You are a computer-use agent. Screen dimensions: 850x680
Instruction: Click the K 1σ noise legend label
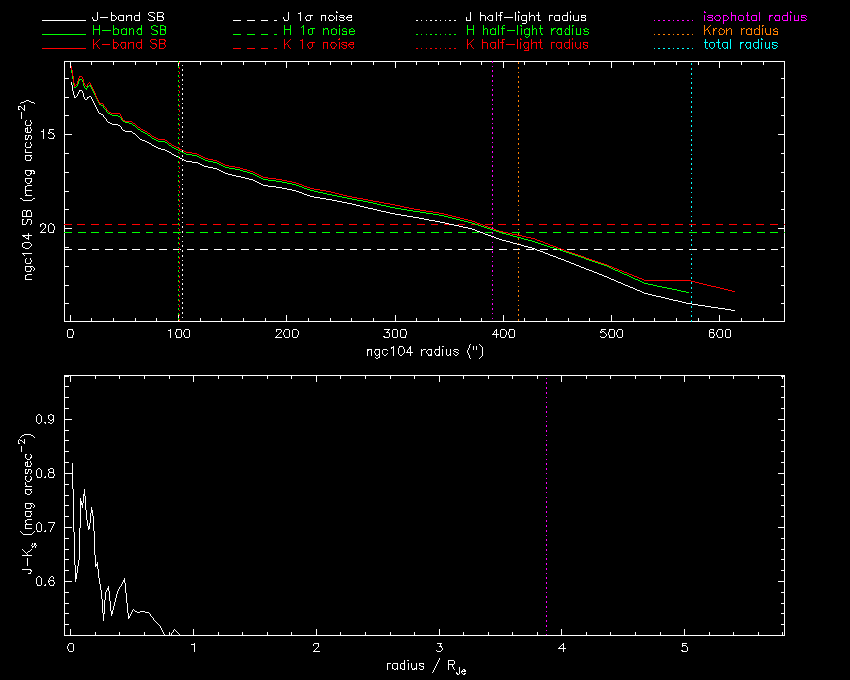tap(320, 46)
